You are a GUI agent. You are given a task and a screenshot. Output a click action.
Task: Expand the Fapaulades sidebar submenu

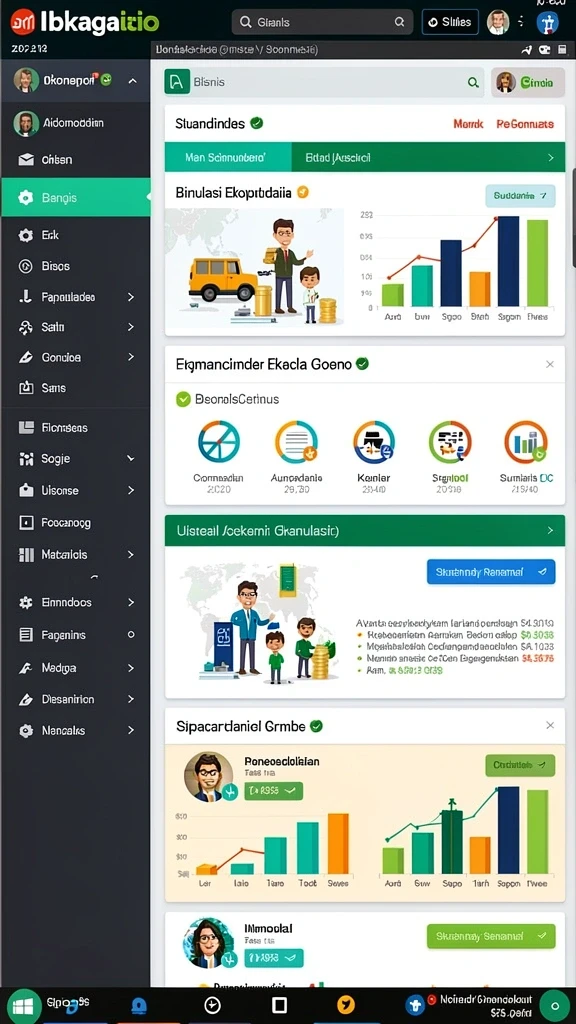[131, 297]
